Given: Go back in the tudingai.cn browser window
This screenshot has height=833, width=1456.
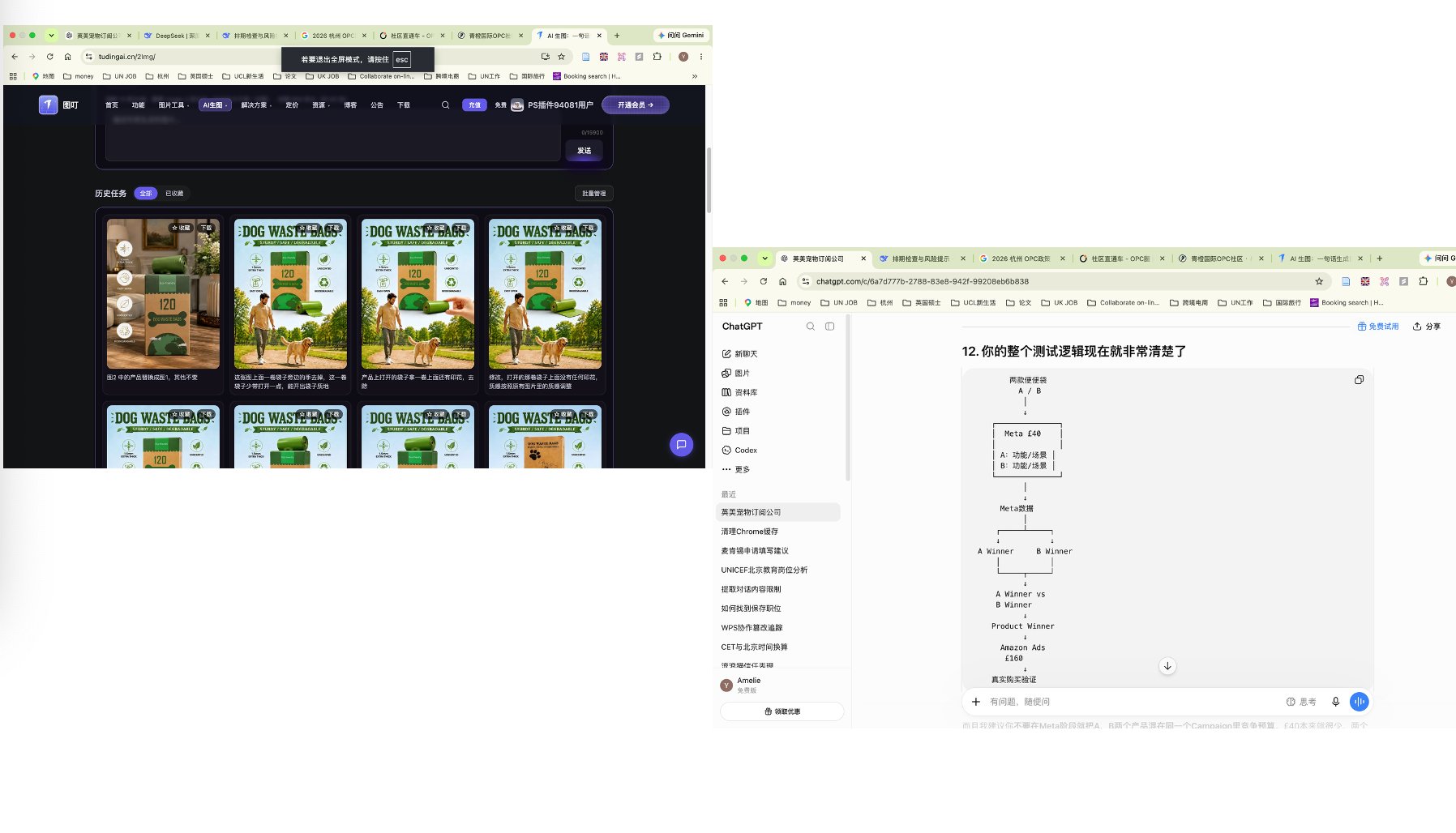Looking at the screenshot, I should click(x=15, y=57).
